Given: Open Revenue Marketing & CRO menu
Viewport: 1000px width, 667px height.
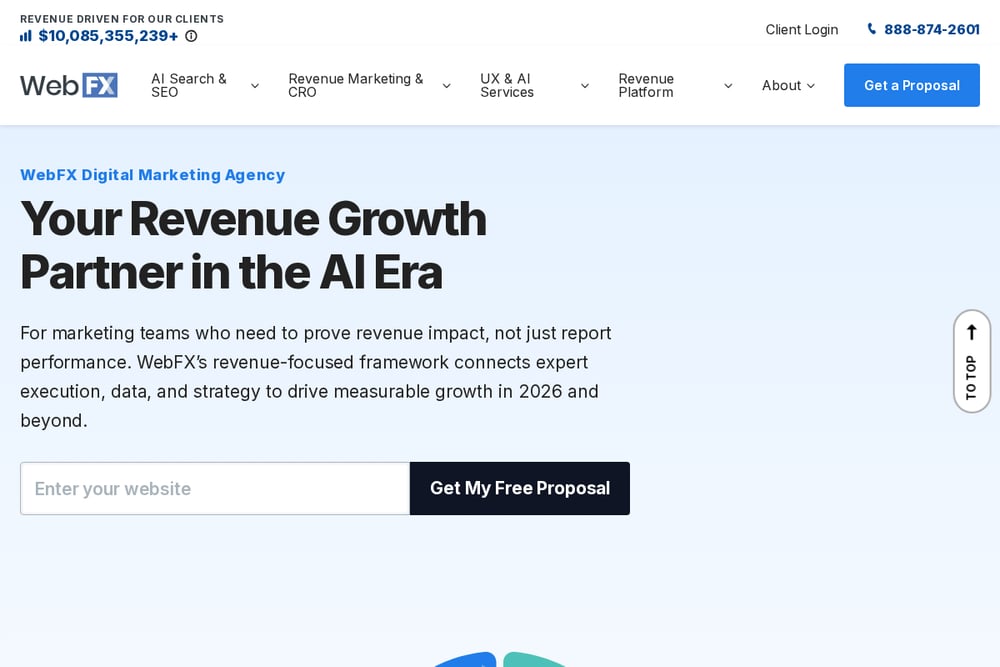Looking at the screenshot, I should (x=356, y=85).
